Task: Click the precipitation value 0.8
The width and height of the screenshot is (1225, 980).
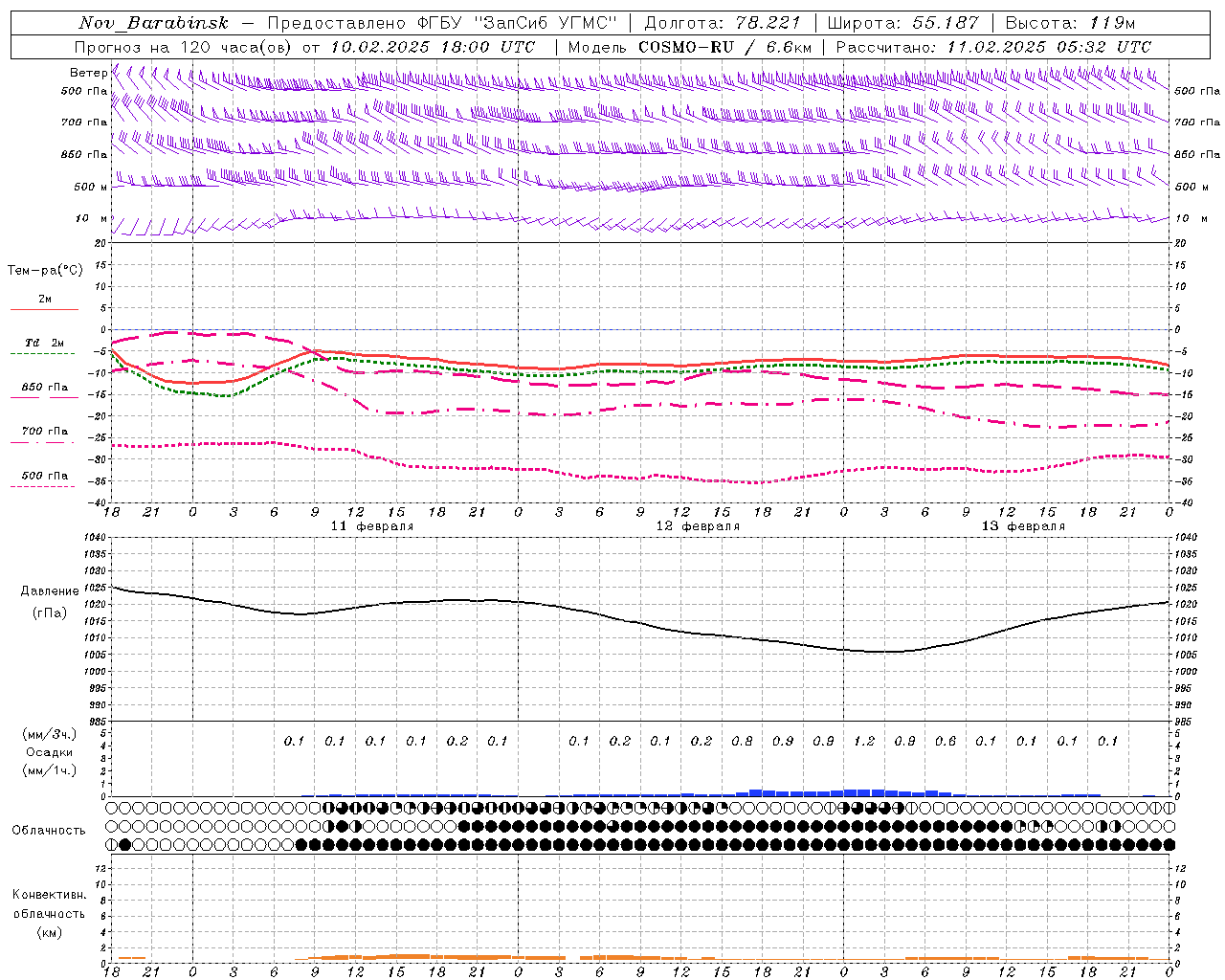Action: [x=742, y=741]
